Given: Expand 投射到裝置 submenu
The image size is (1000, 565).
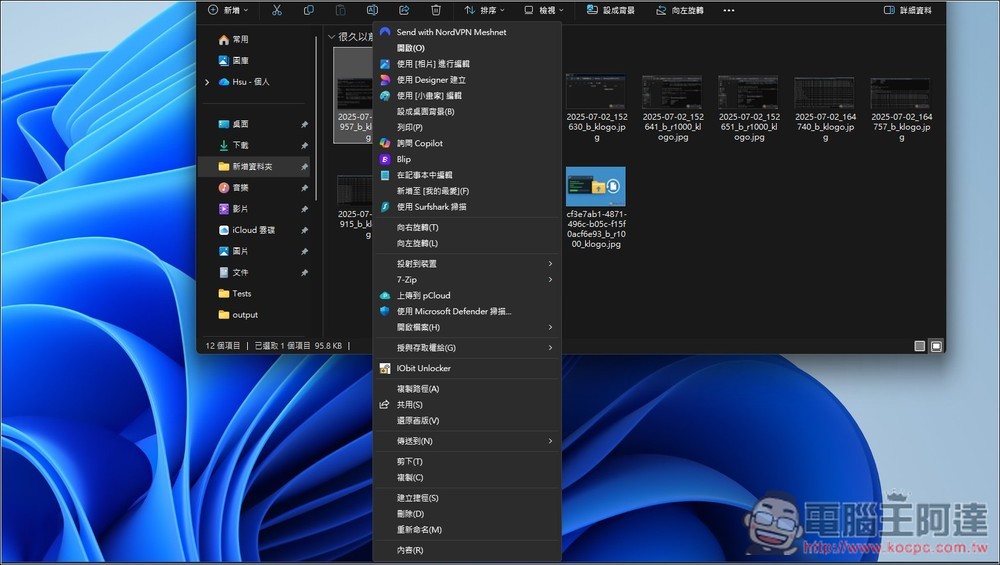Looking at the screenshot, I should click(x=467, y=263).
